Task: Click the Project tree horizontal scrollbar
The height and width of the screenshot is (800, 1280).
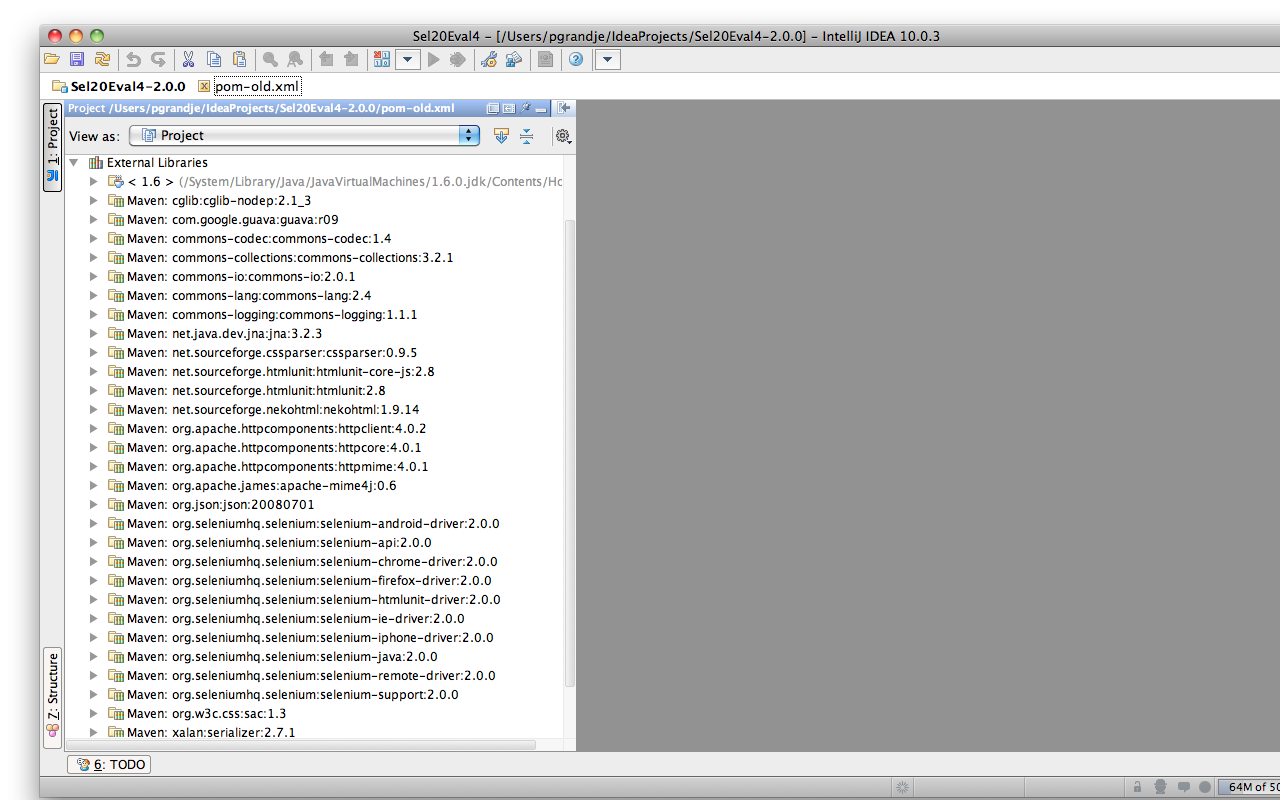Action: pyautogui.click(x=300, y=745)
